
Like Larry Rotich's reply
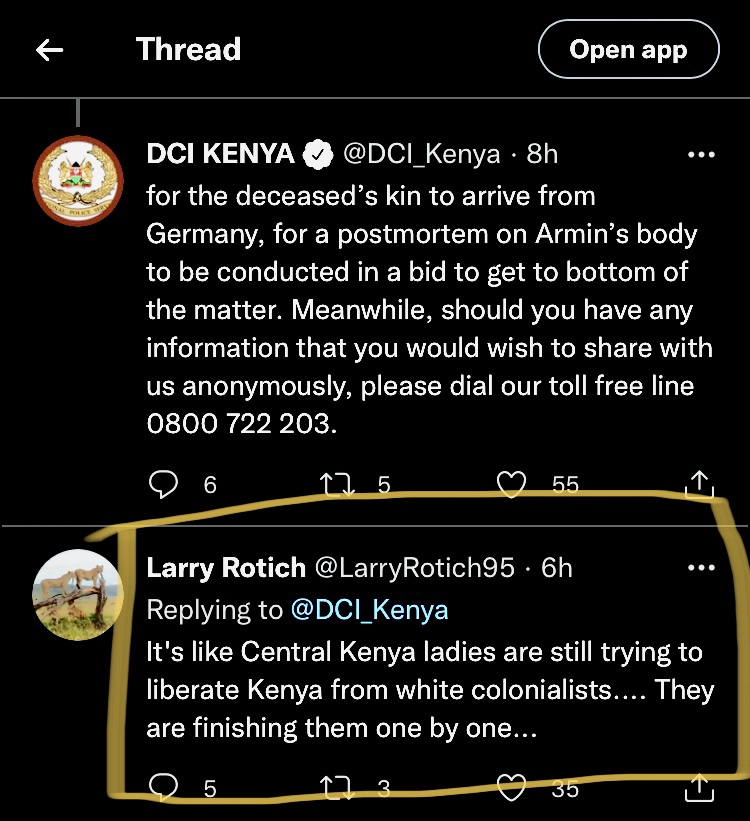[512, 788]
